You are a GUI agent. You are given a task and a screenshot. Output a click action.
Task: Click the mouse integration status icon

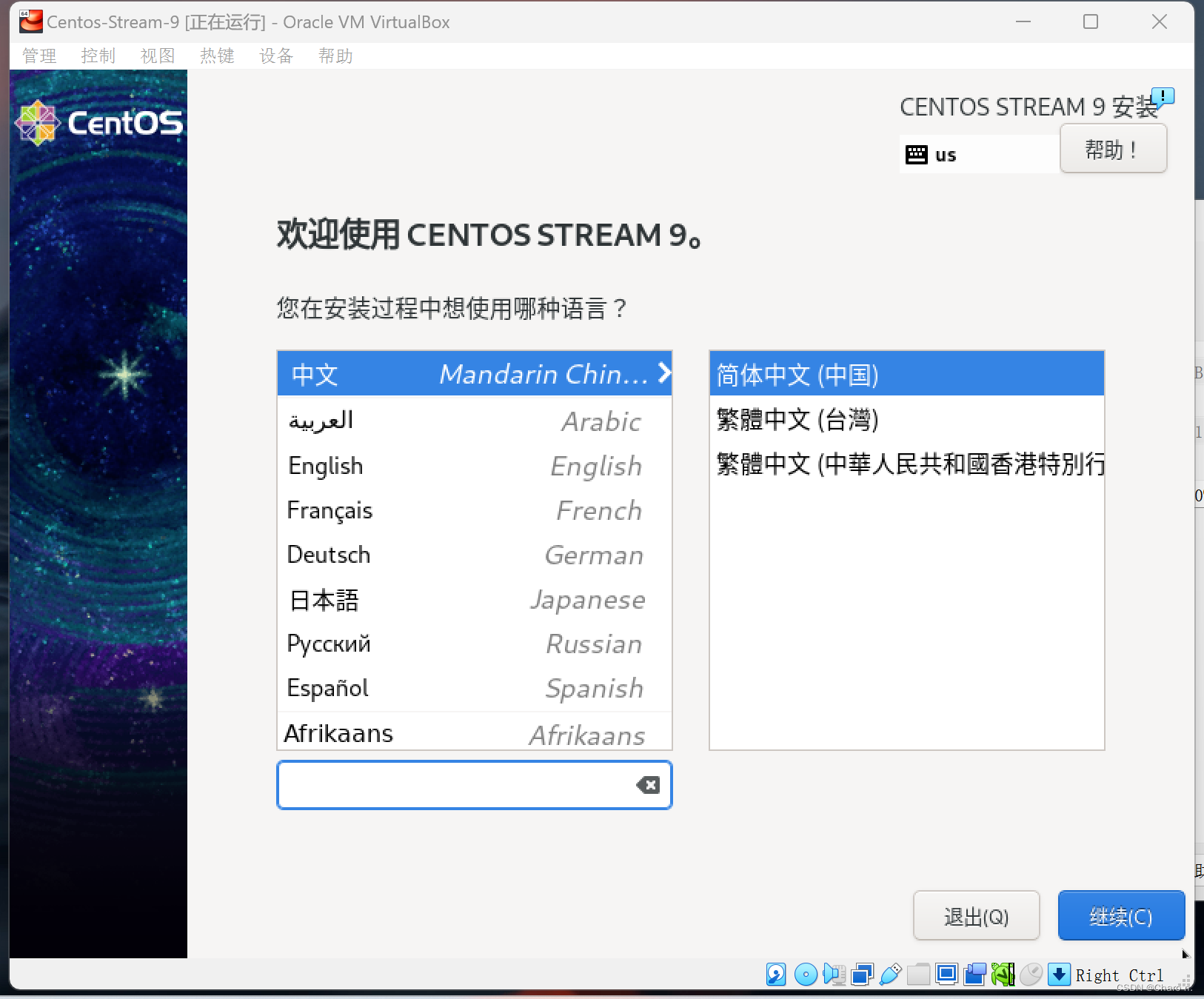pyautogui.click(x=1031, y=974)
